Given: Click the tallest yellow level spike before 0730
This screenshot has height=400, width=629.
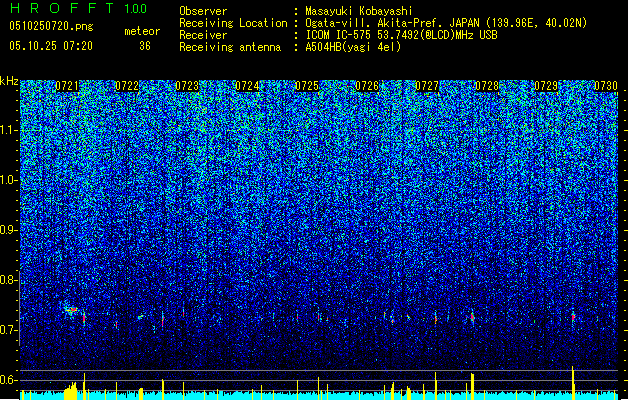Looking at the screenshot, I should click(573, 383).
